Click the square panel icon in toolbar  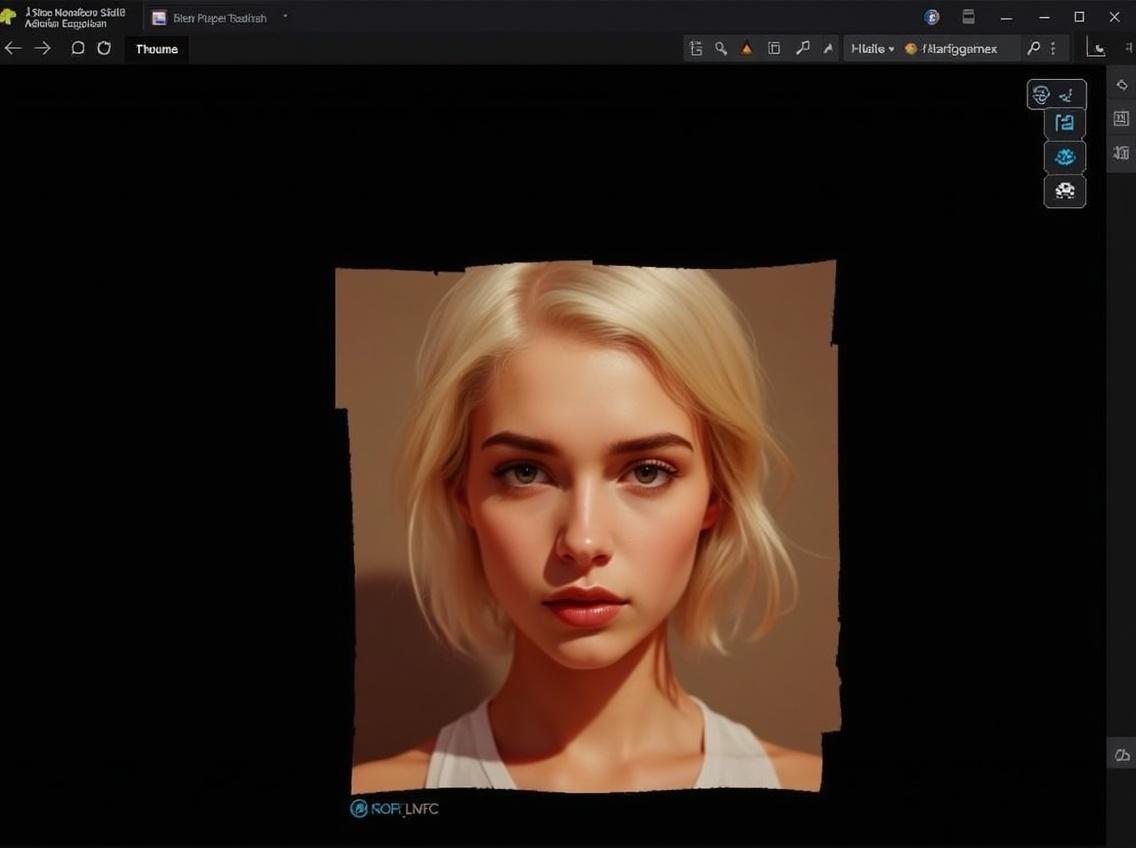pos(774,48)
